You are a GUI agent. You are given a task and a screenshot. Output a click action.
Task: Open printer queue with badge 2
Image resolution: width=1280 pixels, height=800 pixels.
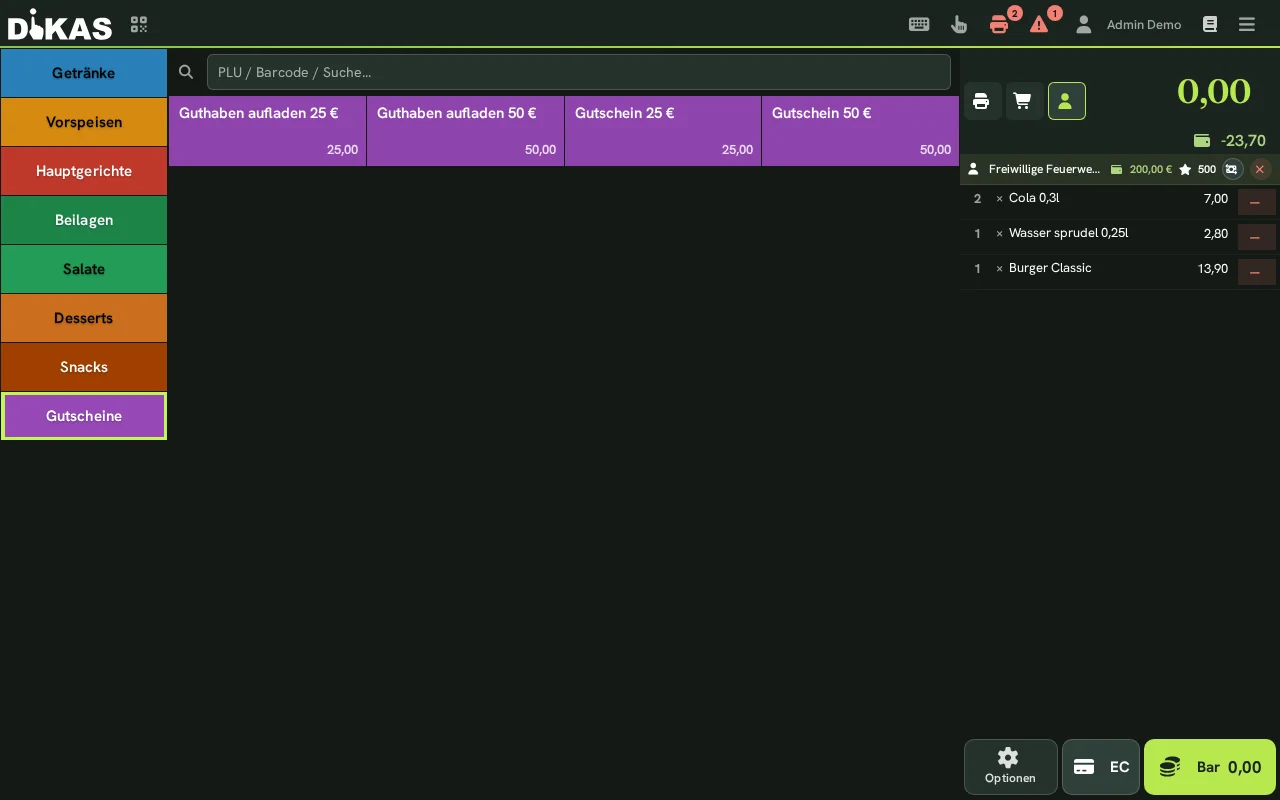click(x=999, y=24)
